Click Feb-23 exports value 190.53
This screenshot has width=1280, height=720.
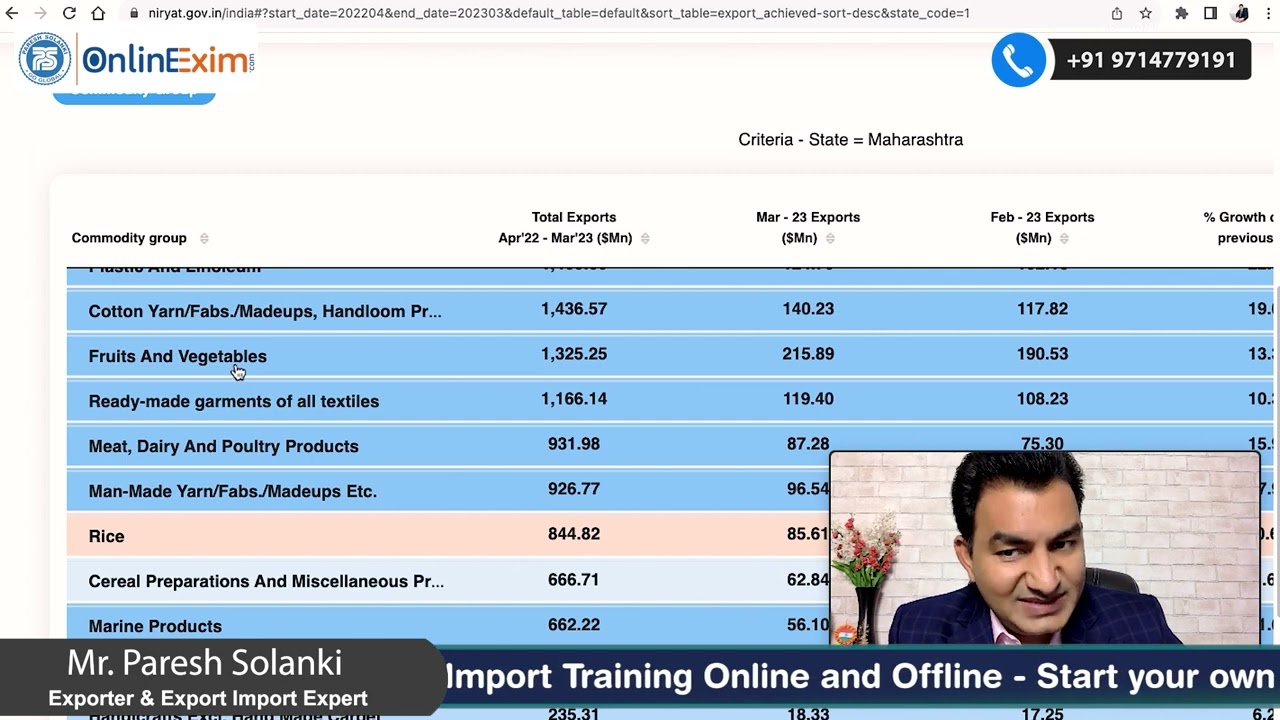(x=1042, y=354)
